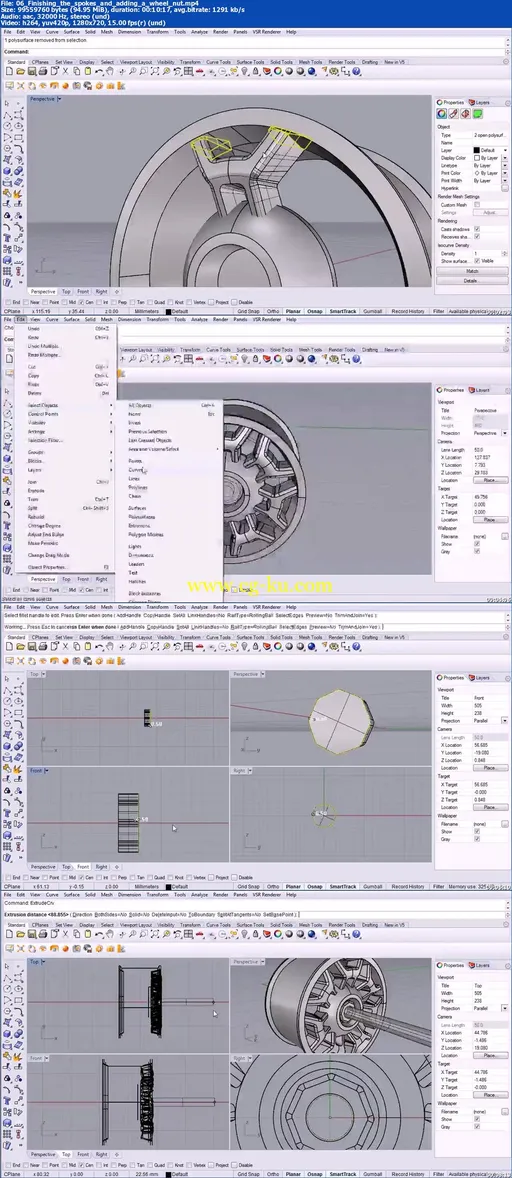Click Hide lightbulb icon in spoke-selection frame toolbar
Viewport: 512px width, 1178px height.
[244, 71]
